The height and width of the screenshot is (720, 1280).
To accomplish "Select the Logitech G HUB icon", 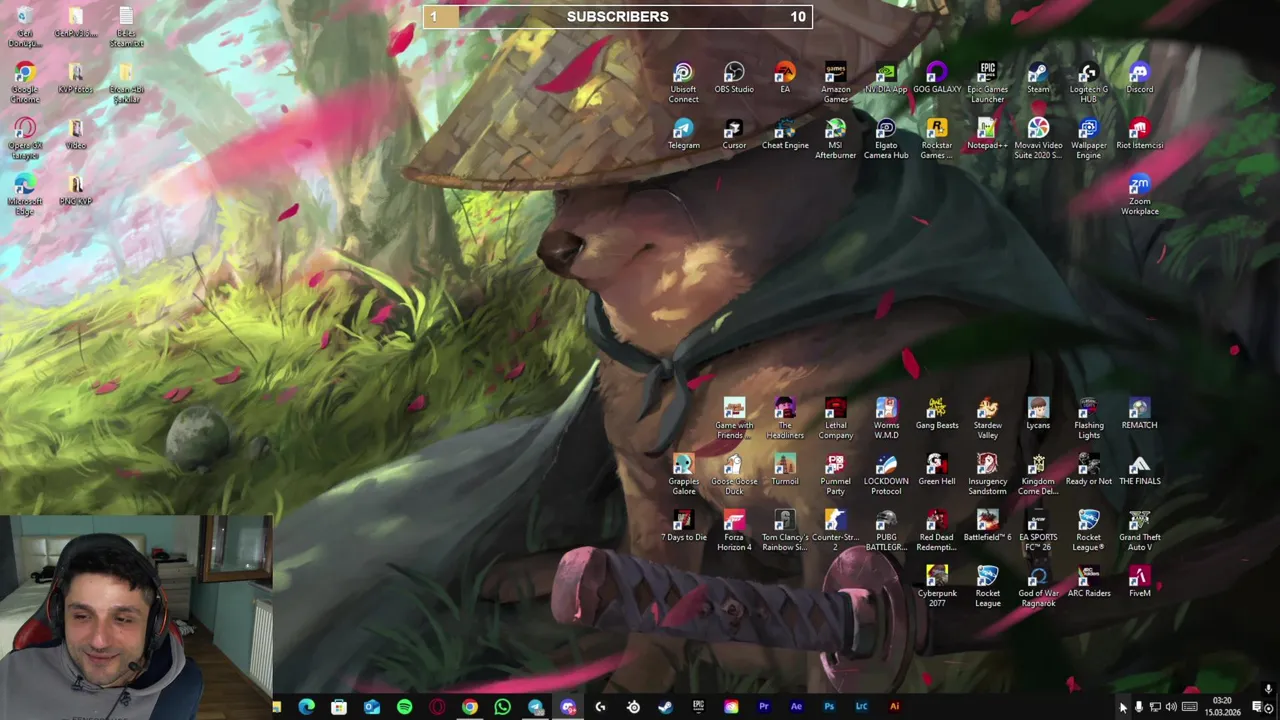I will 1088,82.
